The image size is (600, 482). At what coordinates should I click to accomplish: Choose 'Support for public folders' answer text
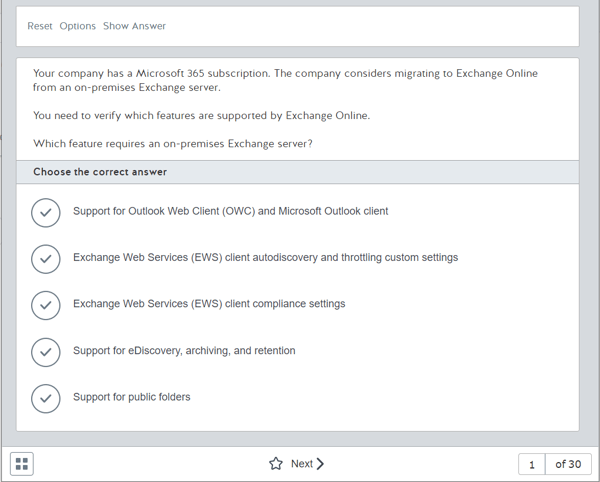[x=132, y=397]
